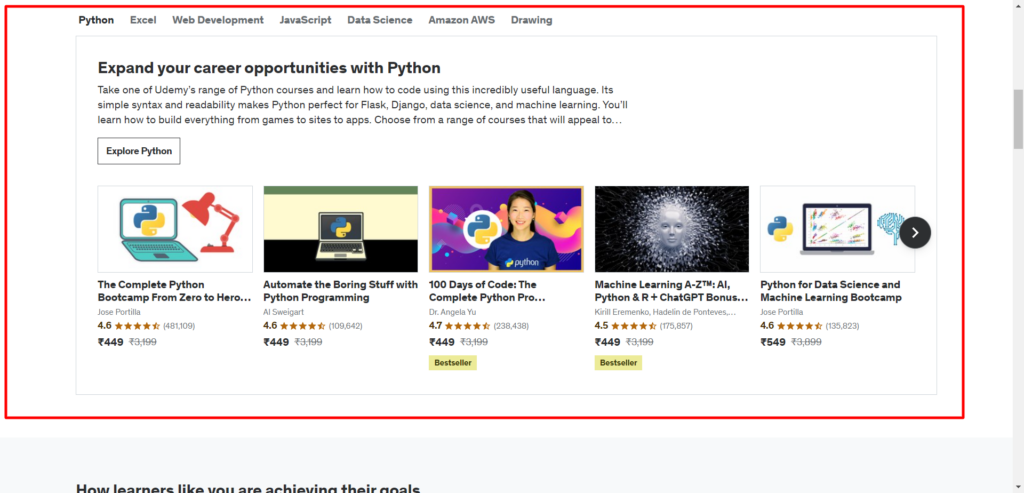This screenshot has height=493, width=1024.
Task: Open Complete Python Bootcamp thumbnail image
Action: click(175, 229)
